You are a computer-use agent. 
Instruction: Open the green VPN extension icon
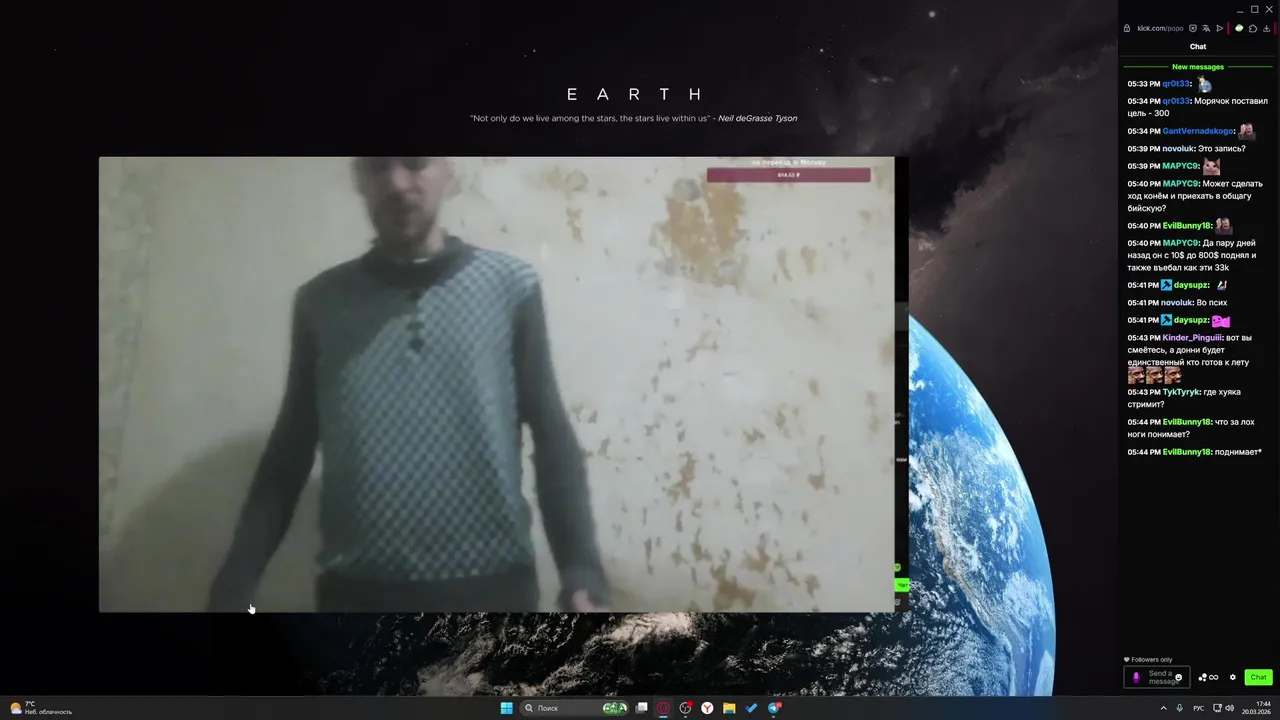tap(1239, 28)
